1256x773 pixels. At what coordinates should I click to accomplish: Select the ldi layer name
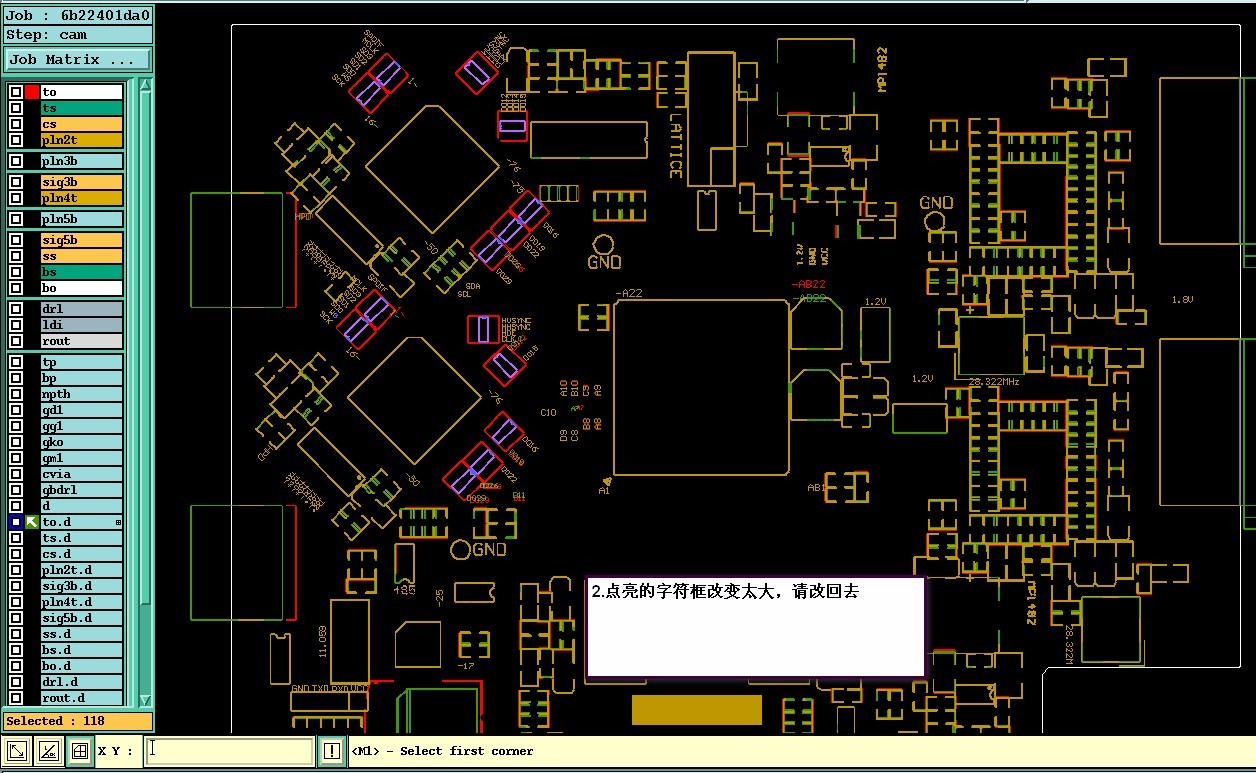pos(81,326)
